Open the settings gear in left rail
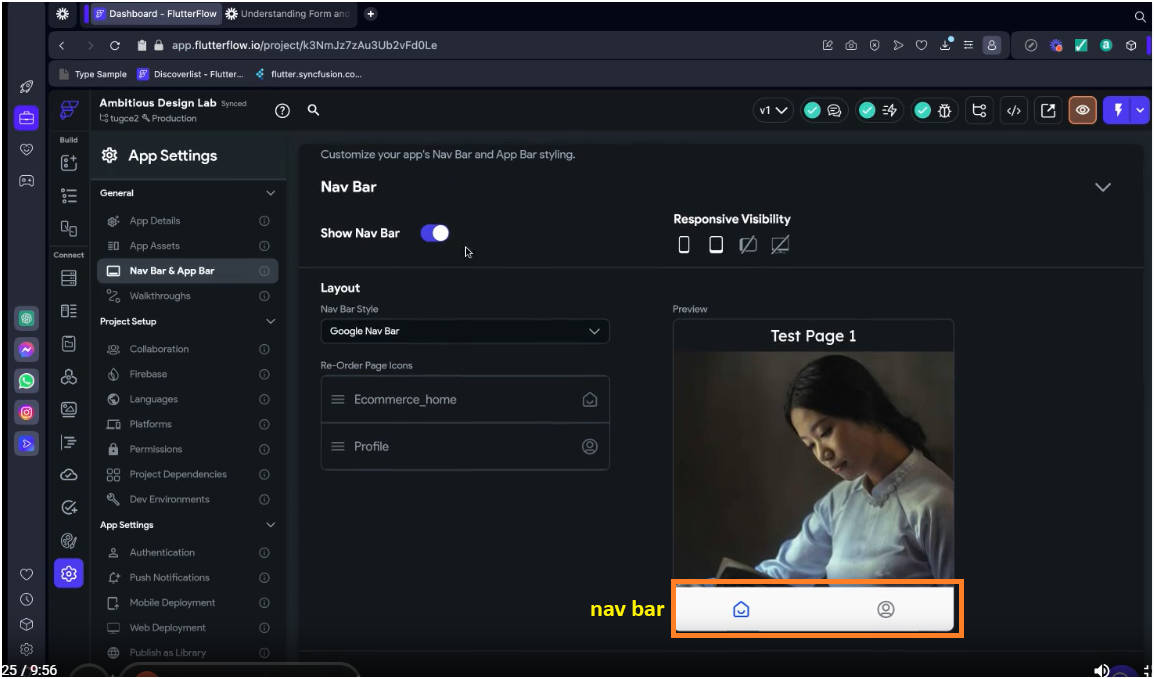Screen dimensions: 1154x679 pos(69,574)
